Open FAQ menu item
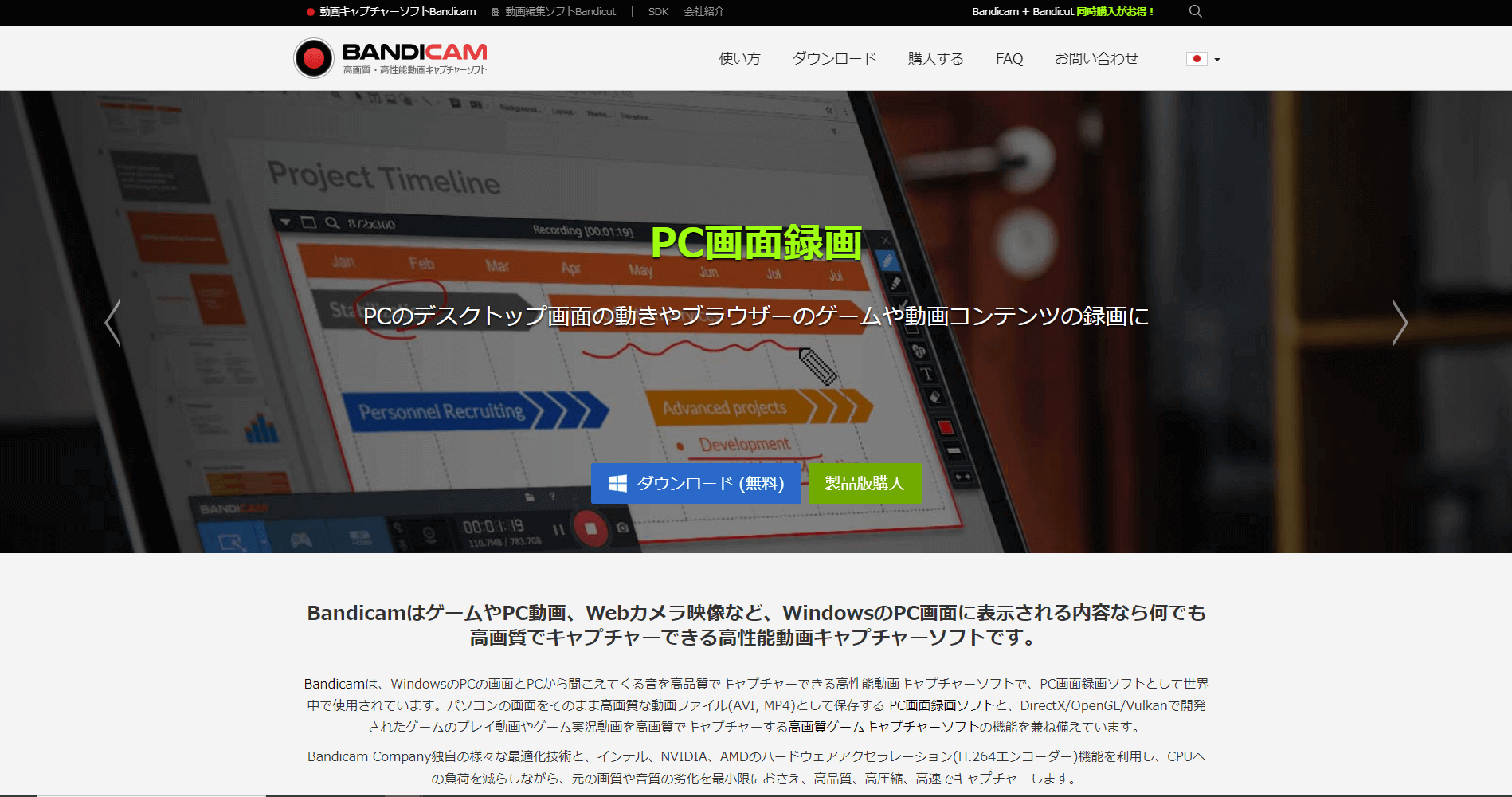 pyautogui.click(x=1009, y=58)
